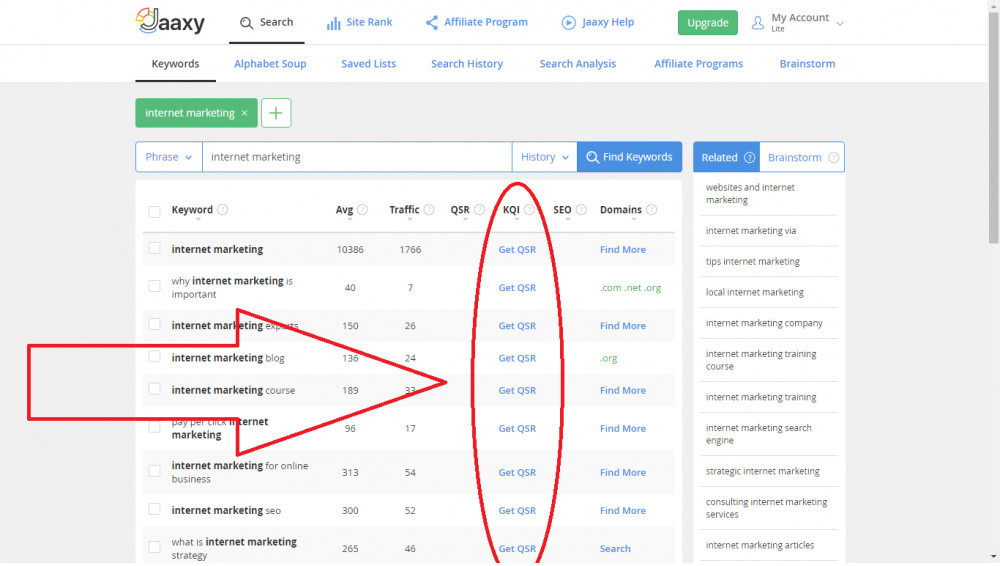The width and height of the screenshot is (1000, 566).
Task: Find More domains for 'internet marketing seo'
Action: tap(622, 510)
